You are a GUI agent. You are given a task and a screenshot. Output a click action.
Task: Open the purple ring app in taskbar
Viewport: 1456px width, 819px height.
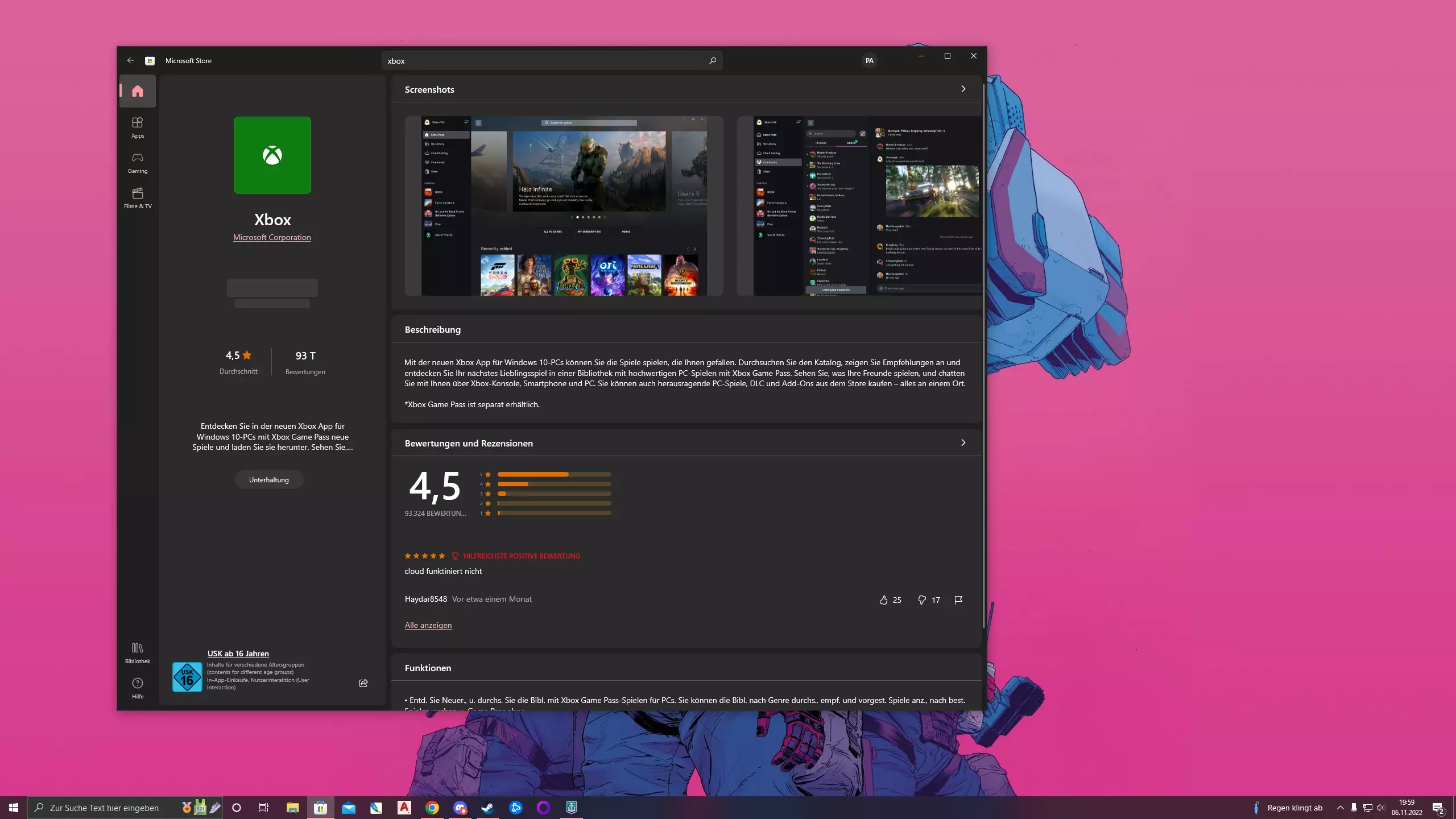click(544, 808)
